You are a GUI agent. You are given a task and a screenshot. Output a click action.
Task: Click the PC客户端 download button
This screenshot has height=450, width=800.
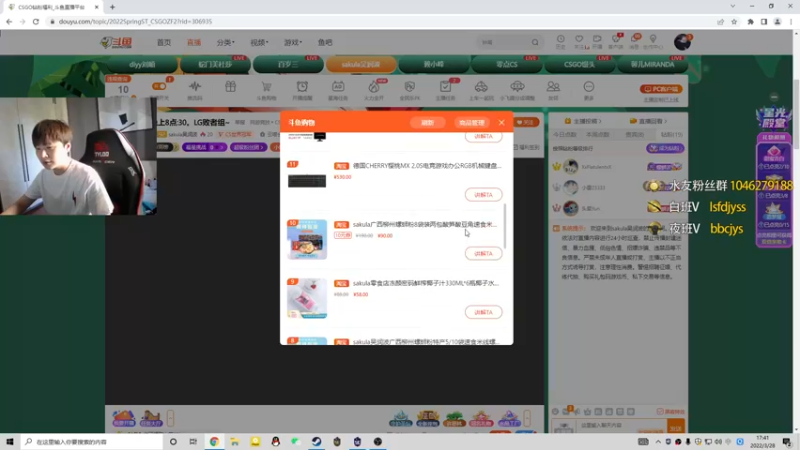point(661,89)
